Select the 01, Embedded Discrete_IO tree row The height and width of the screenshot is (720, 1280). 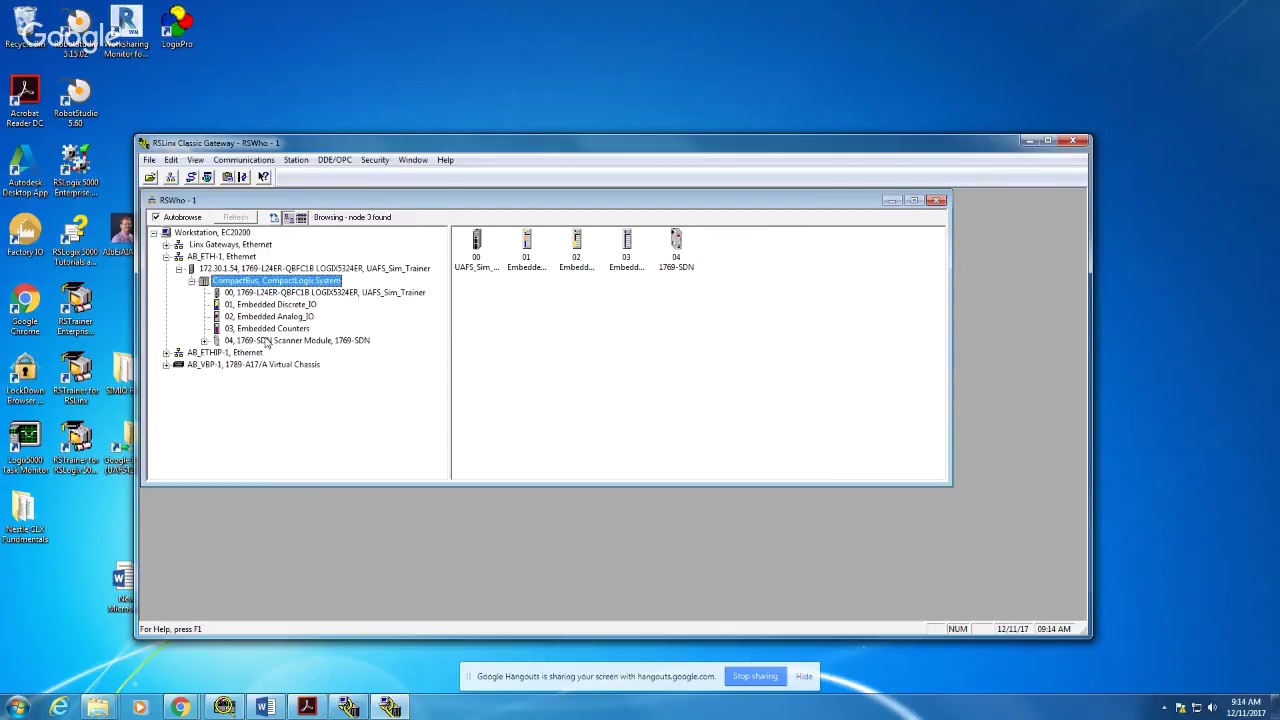click(270, 304)
